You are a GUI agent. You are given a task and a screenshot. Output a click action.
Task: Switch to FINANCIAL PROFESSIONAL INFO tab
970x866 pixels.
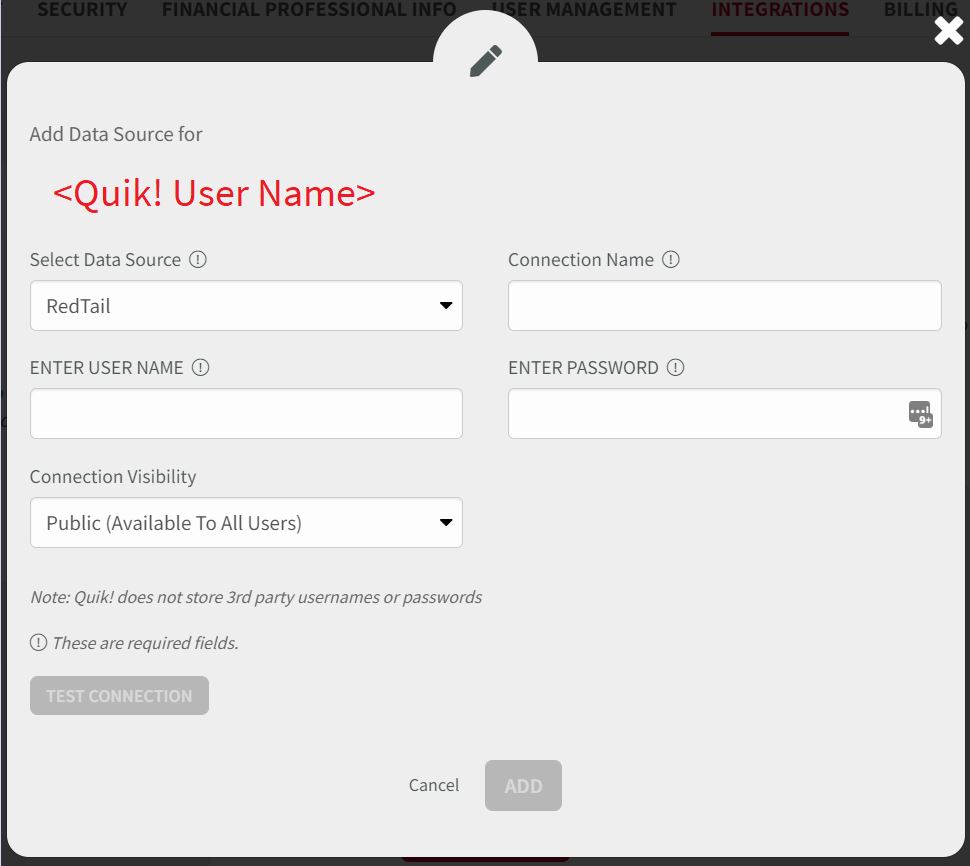pyautogui.click(x=309, y=9)
